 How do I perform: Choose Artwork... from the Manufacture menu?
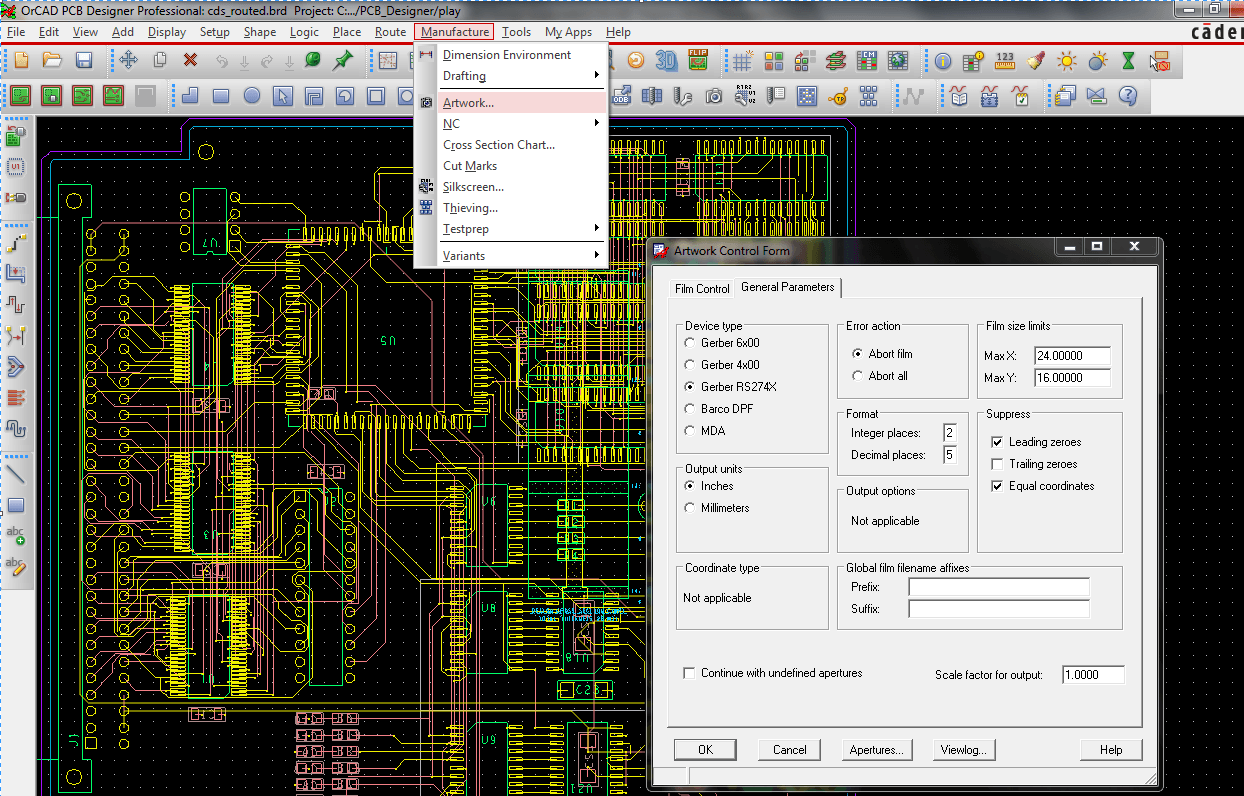(x=510, y=103)
